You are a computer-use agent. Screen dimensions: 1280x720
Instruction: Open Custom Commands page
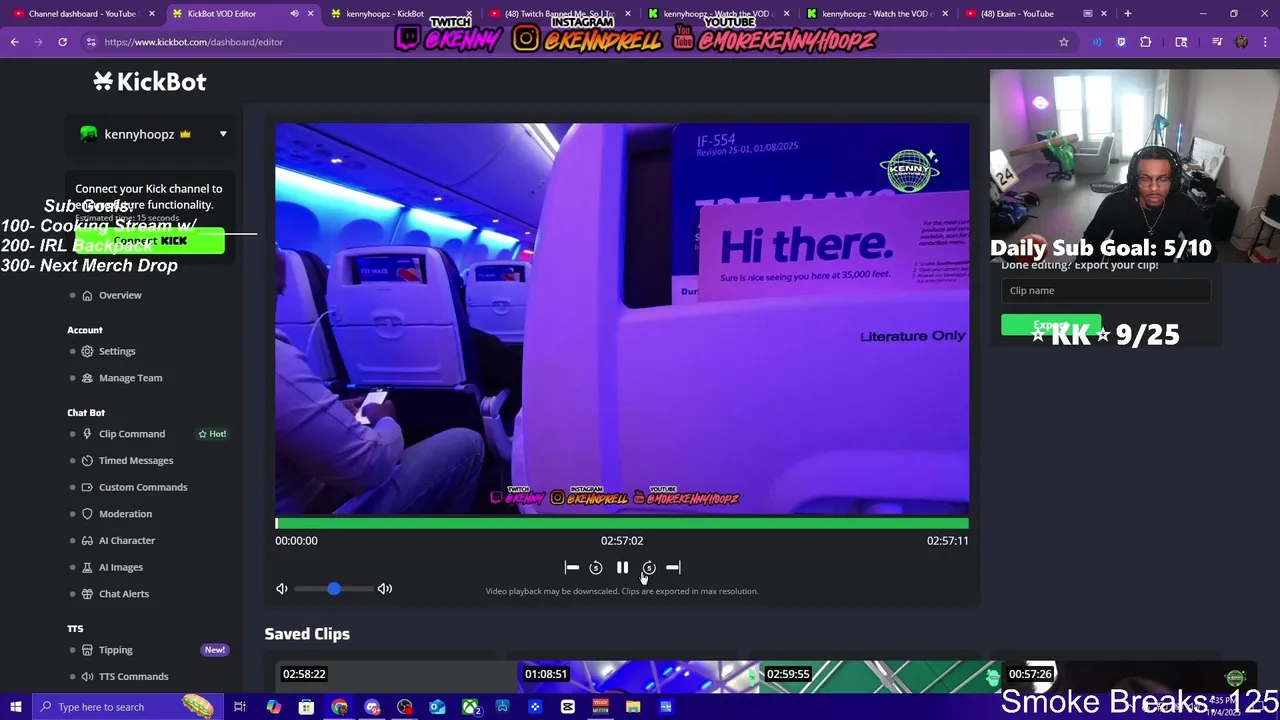point(143,487)
